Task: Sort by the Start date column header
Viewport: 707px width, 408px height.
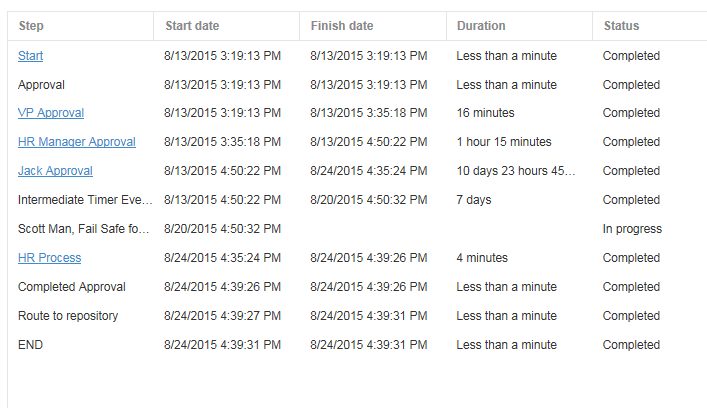Action: click(x=192, y=26)
